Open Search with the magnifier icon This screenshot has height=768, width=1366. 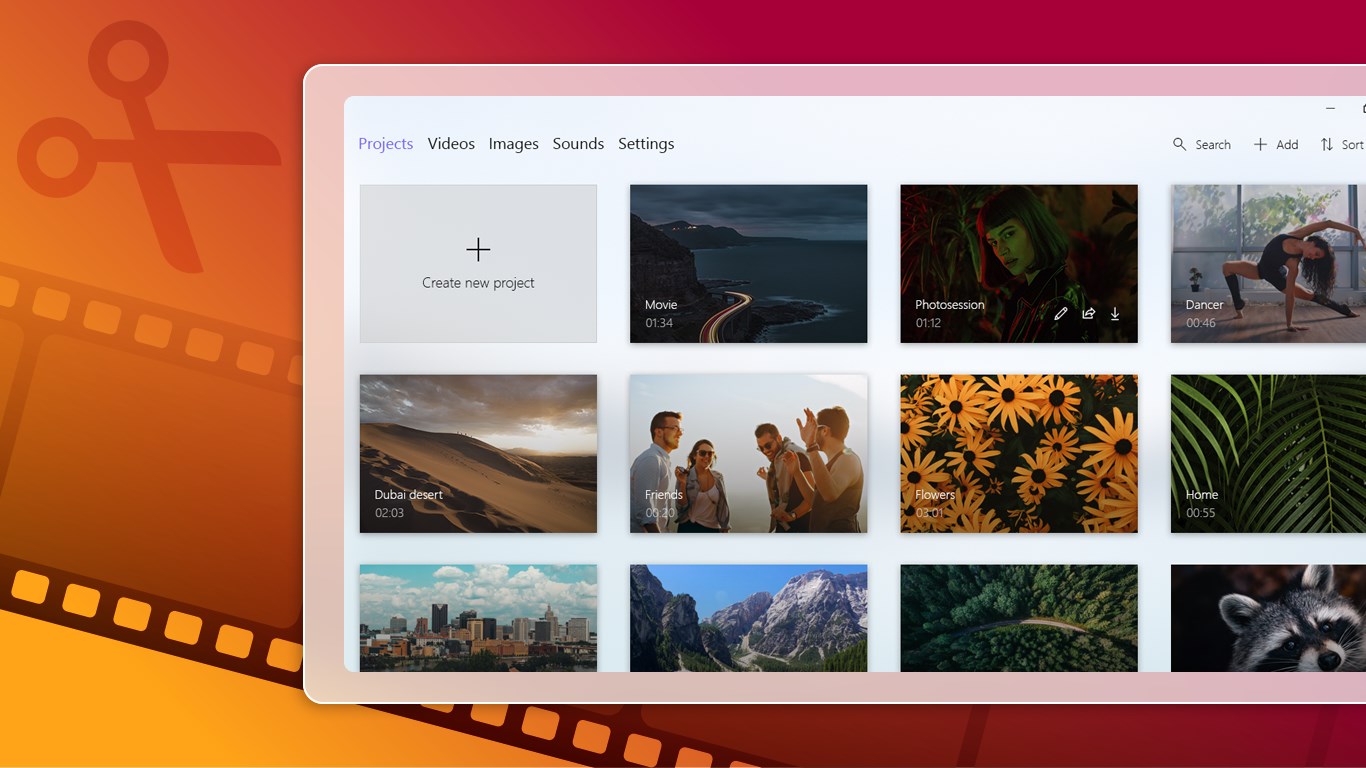coord(1180,145)
